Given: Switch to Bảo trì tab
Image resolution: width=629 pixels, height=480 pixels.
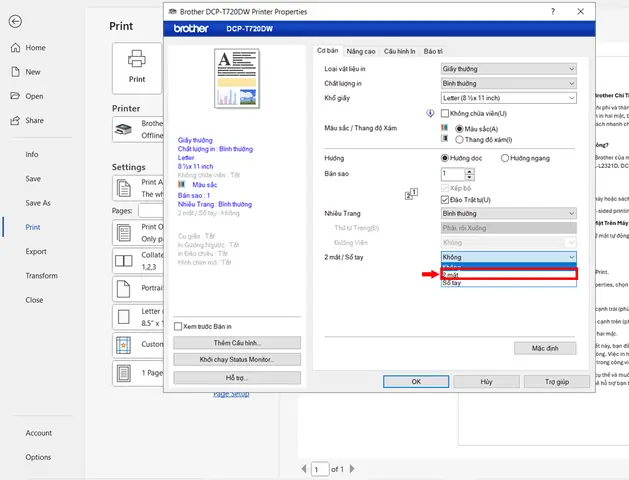Looking at the screenshot, I should 433,51.
